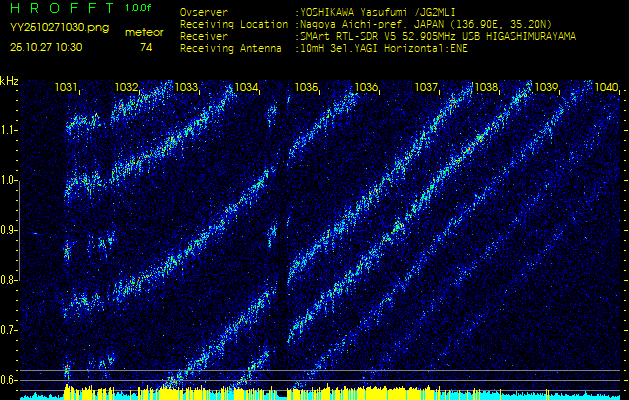Select the filename YY2510271030.png
The image size is (629, 400).
tap(59, 28)
